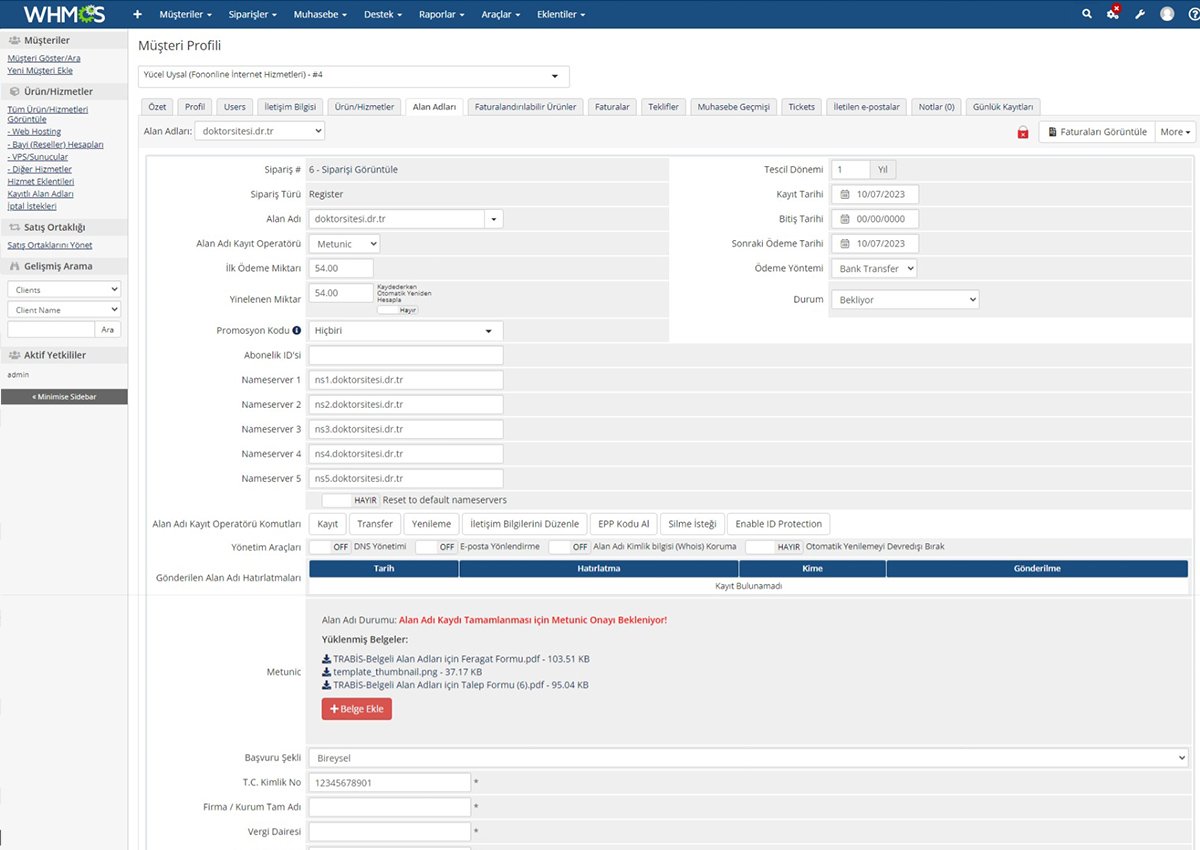The image size is (1200, 850).
Task: Open the Alan Adı Kayıt Operatörü dropdown
Action: [344, 243]
